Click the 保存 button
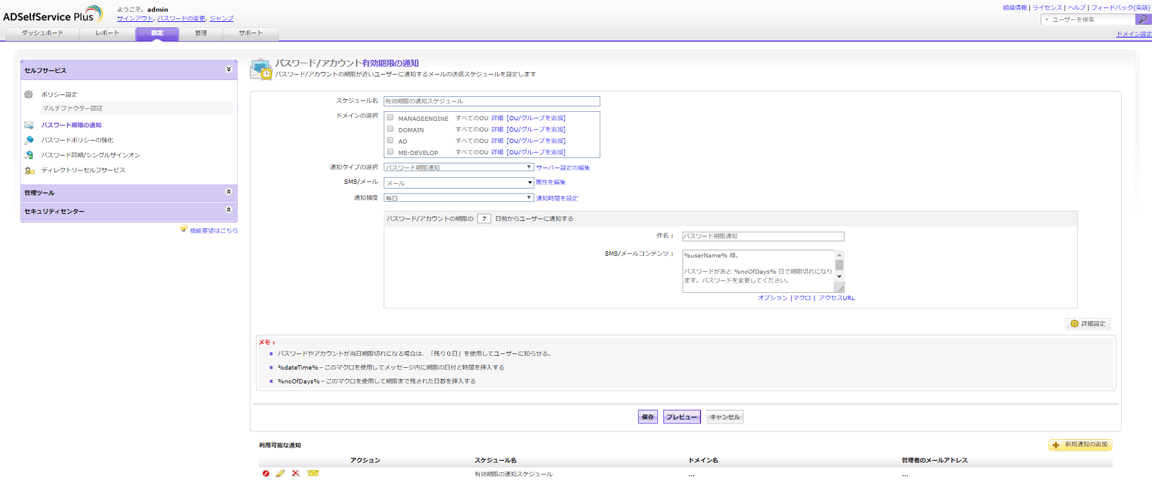Screen dimensions: 1152x482 coord(647,417)
